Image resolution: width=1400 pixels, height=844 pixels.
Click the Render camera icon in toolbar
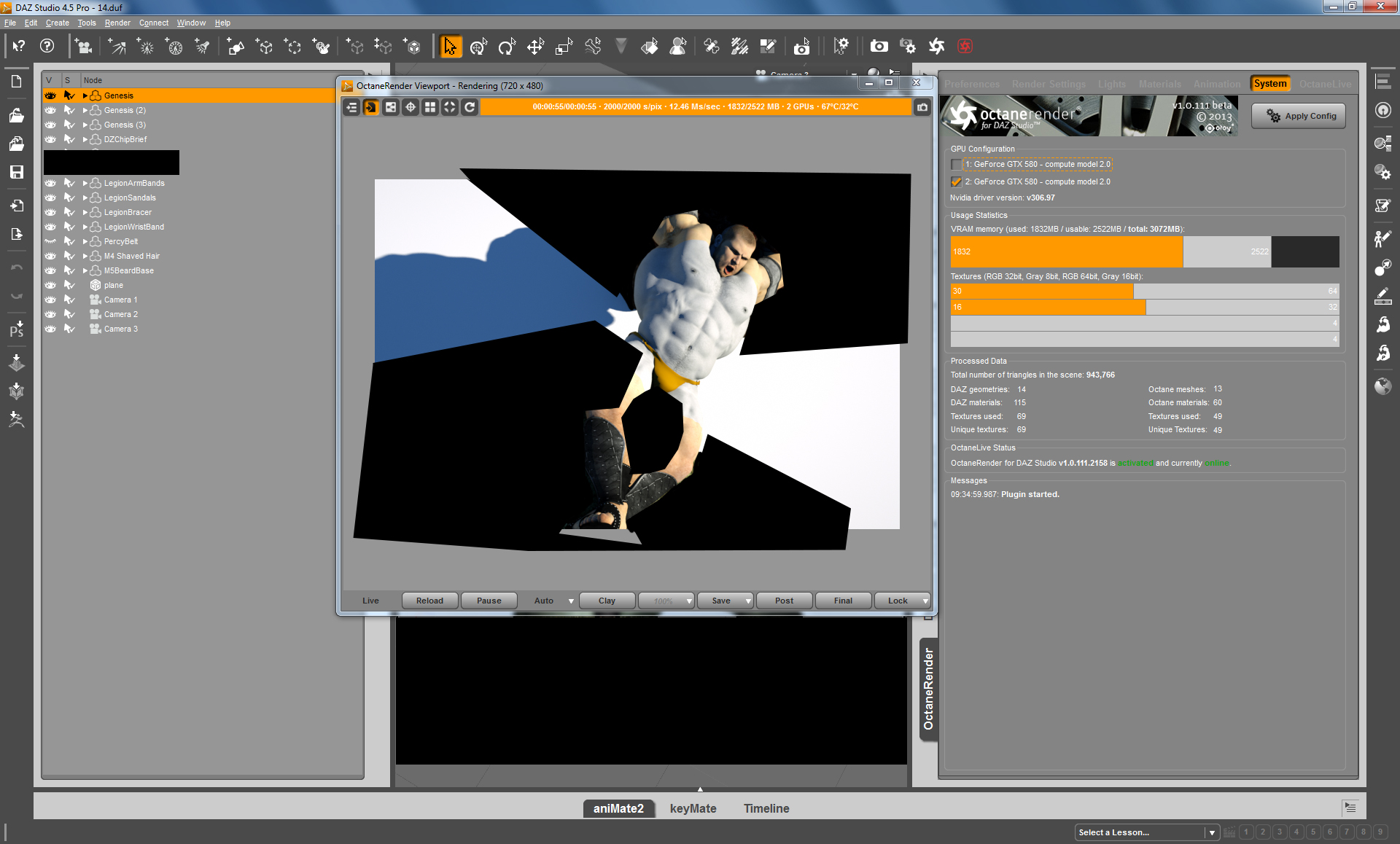click(x=879, y=47)
